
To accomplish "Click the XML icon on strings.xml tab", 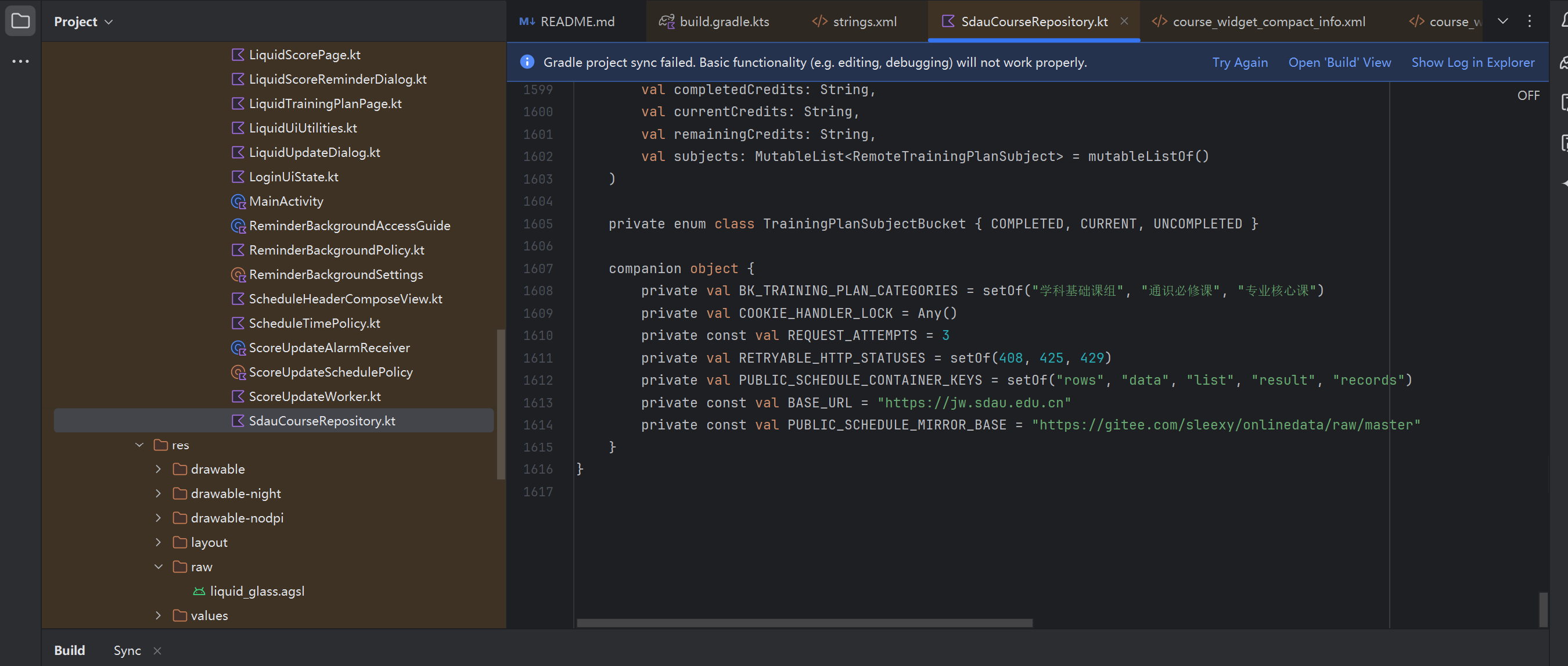I will (x=819, y=22).
